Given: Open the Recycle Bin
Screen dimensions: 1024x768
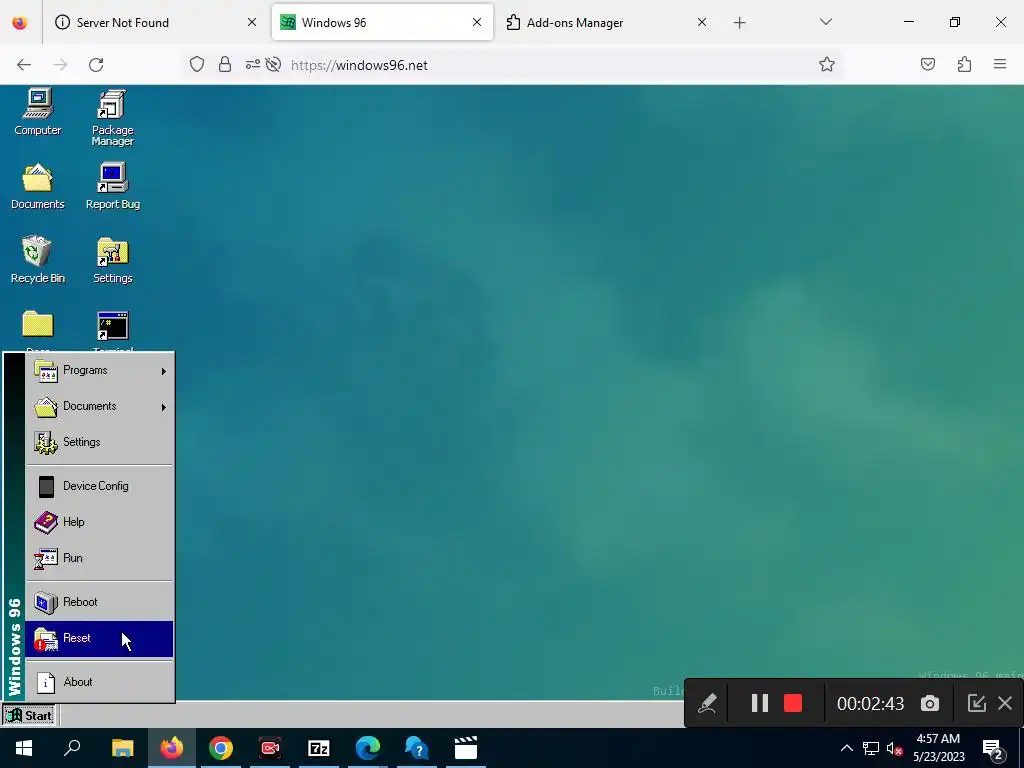Looking at the screenshot, I should pyautogui.click(x=37, y=260).
